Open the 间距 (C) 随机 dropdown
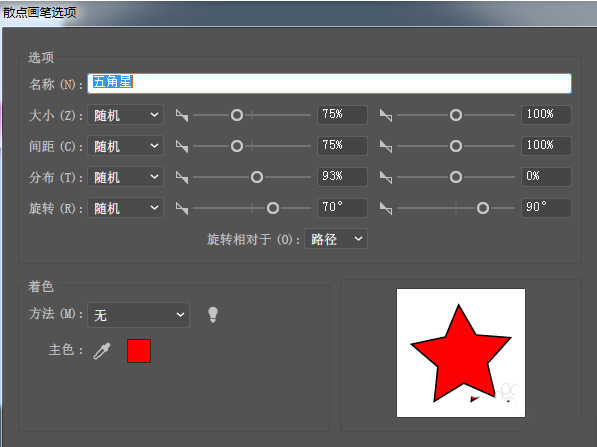Image resolution: width=597 pixels, height=447 pixels. tap(126, 146)
